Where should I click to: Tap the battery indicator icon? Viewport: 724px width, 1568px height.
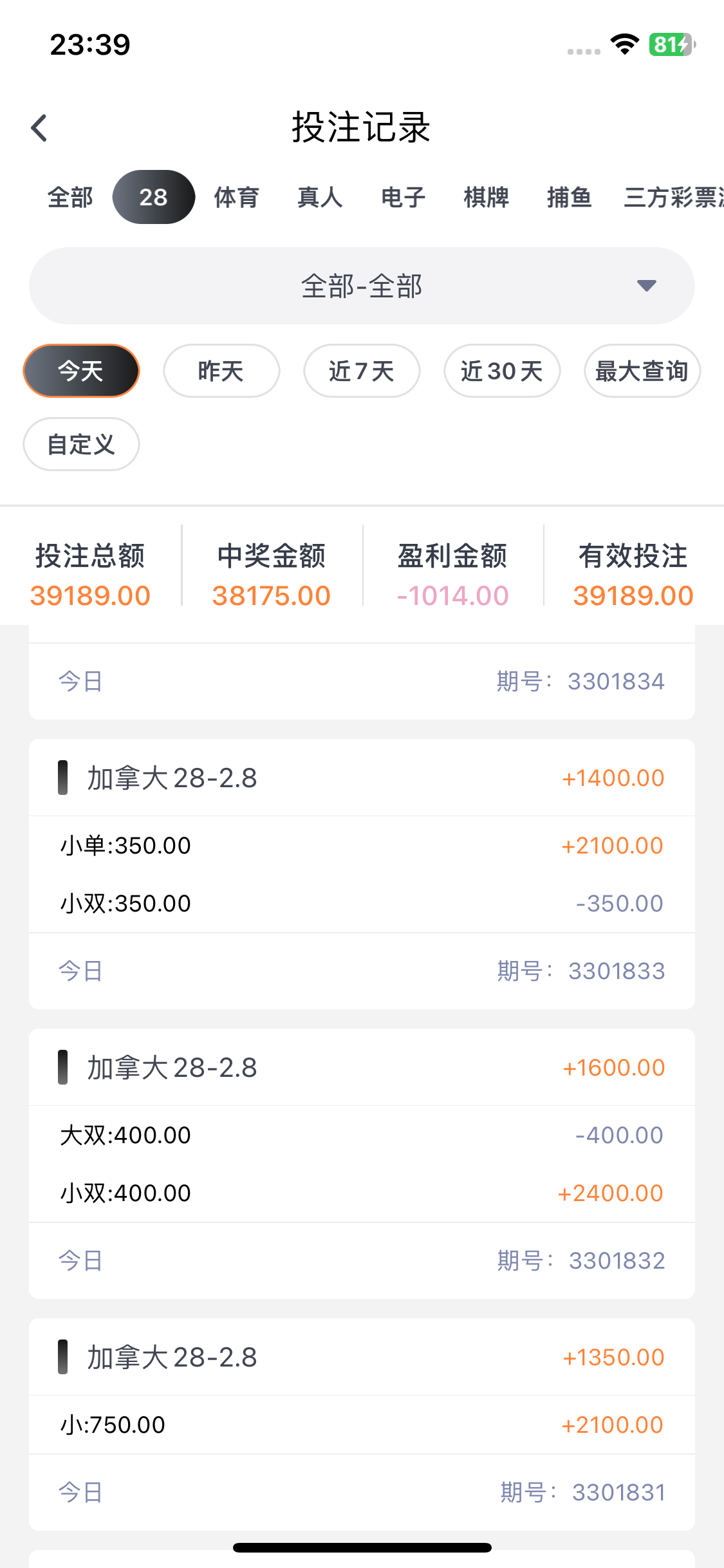(671, 44)
